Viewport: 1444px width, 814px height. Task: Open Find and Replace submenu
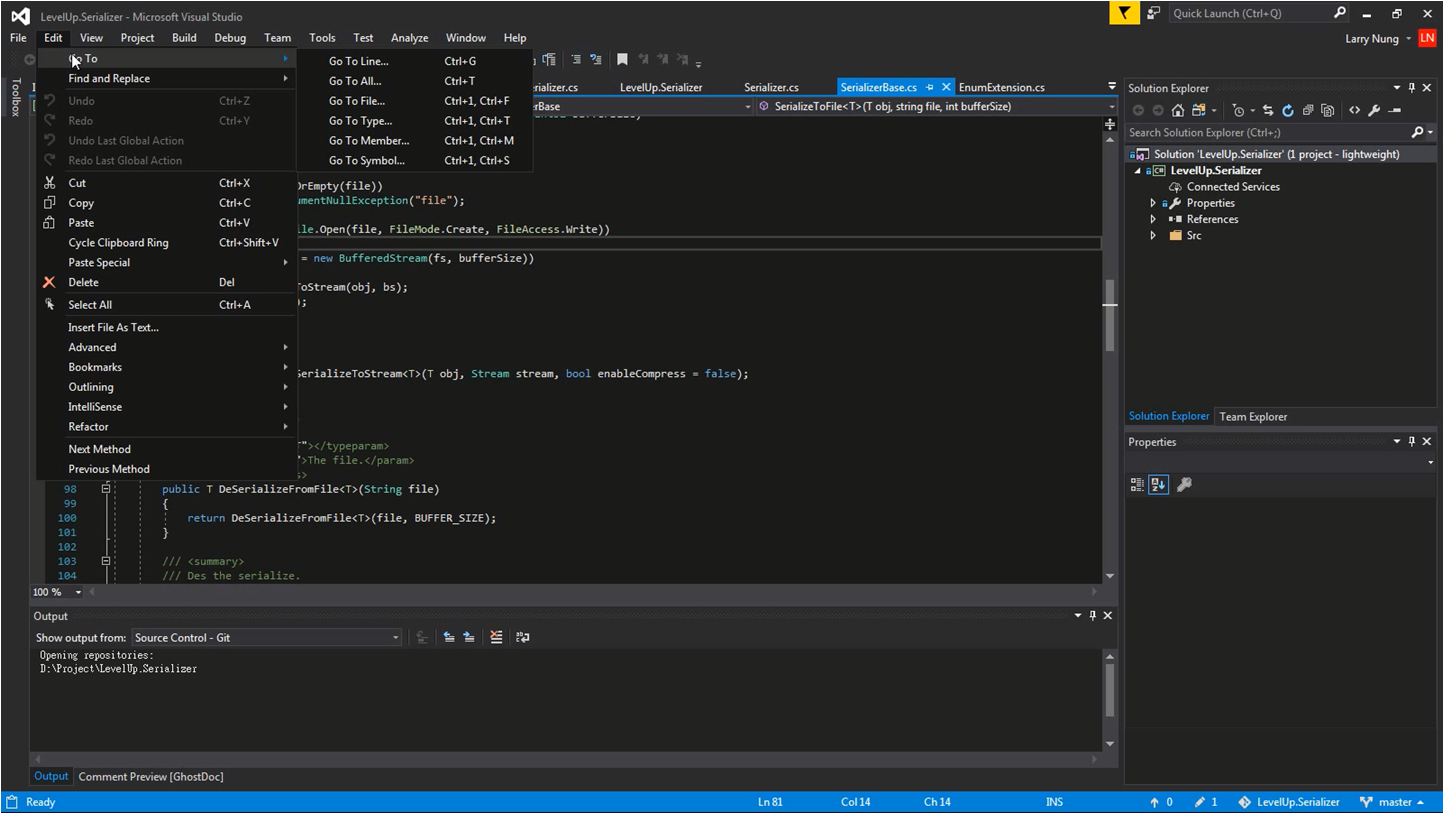(x=167, y=79)
